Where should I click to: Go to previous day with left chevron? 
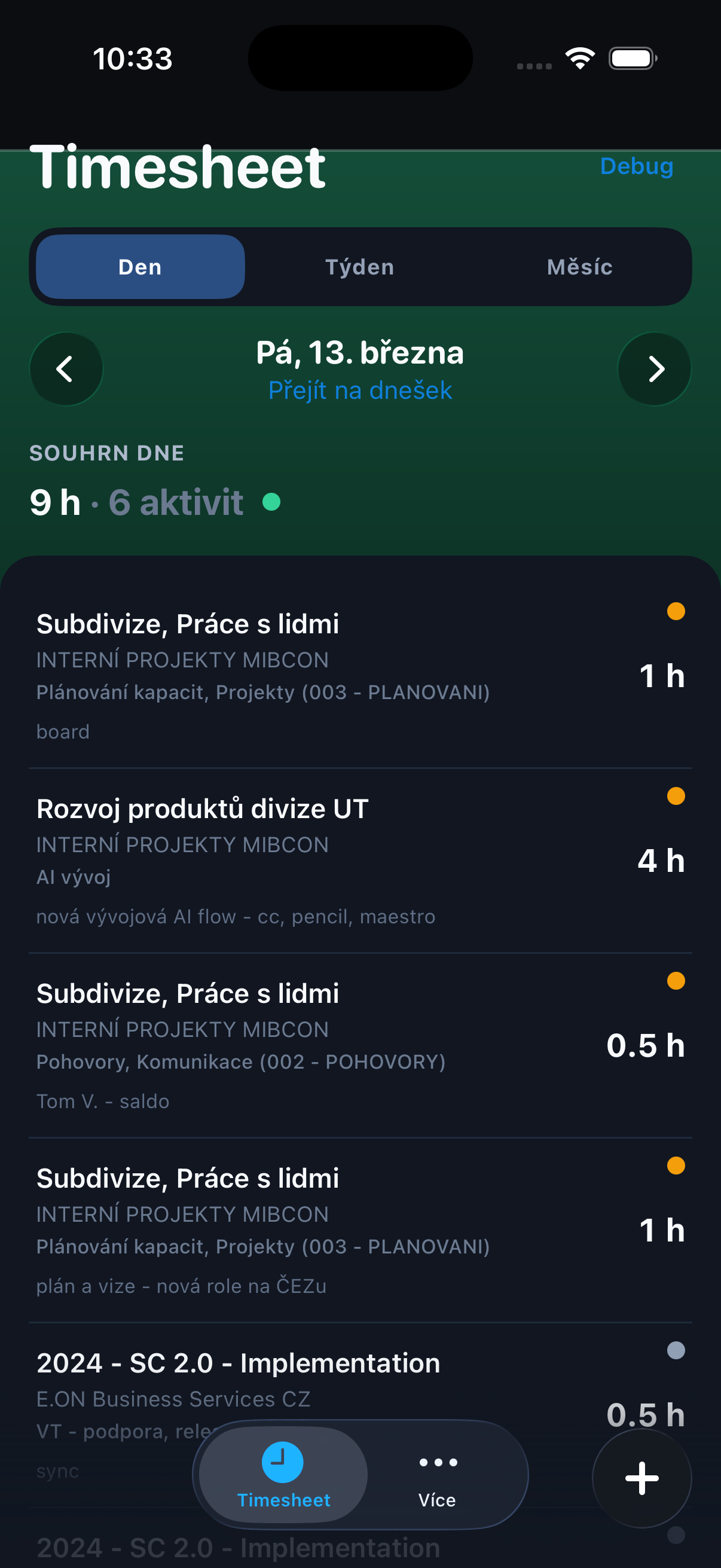click(66, 369)
